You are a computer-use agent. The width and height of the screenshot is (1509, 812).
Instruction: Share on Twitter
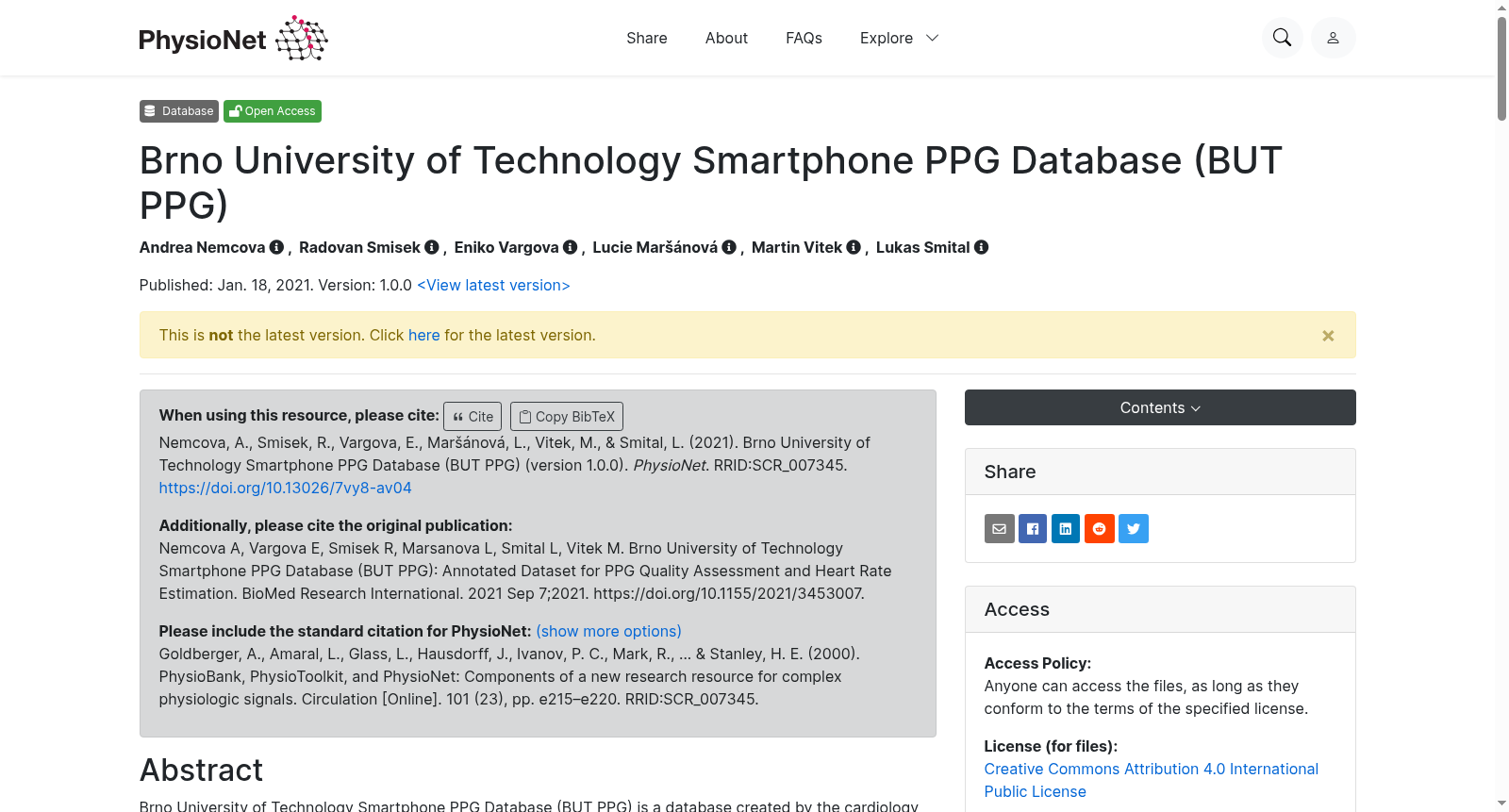pyautogui.click(x=1134, y=529)
